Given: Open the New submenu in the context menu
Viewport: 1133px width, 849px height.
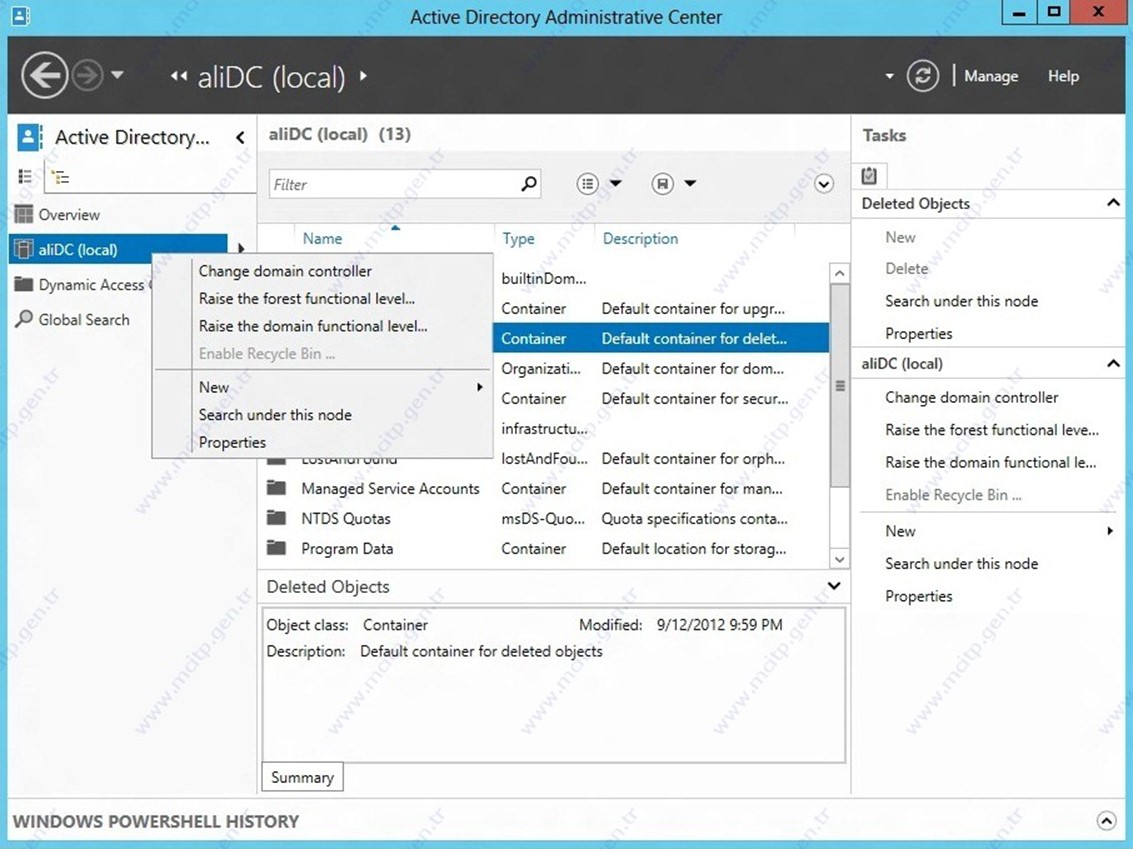Looking at the screenshot, I should point(322,387).
